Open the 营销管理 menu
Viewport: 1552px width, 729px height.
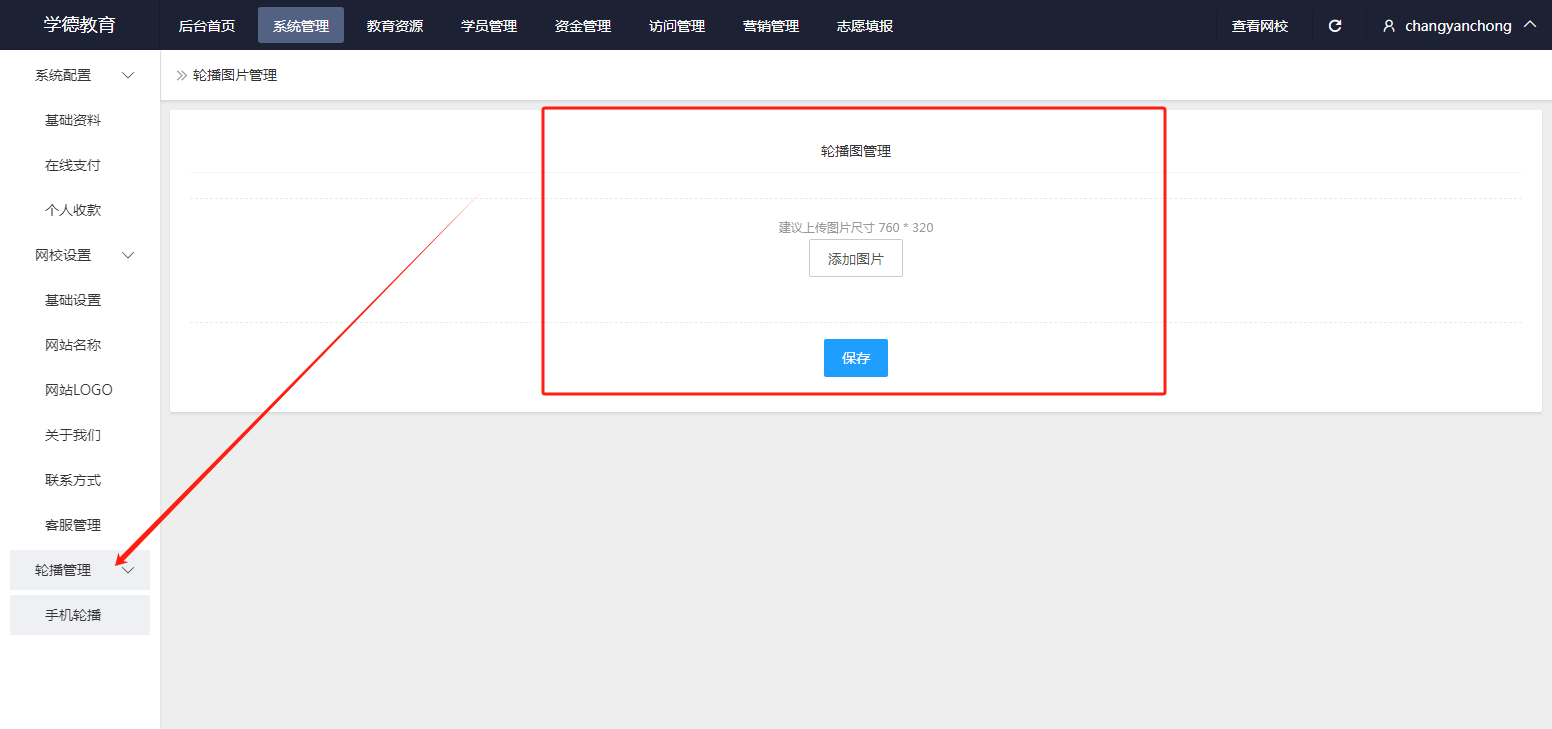click(771, 26)
